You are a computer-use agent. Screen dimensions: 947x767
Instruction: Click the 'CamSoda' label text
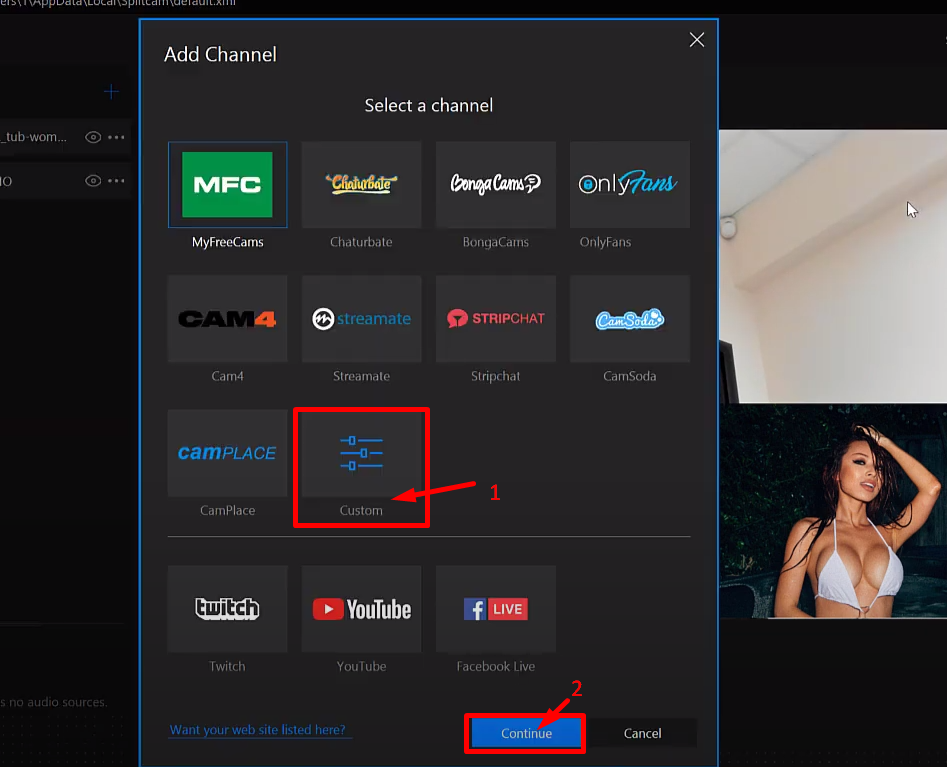(629, 376)
